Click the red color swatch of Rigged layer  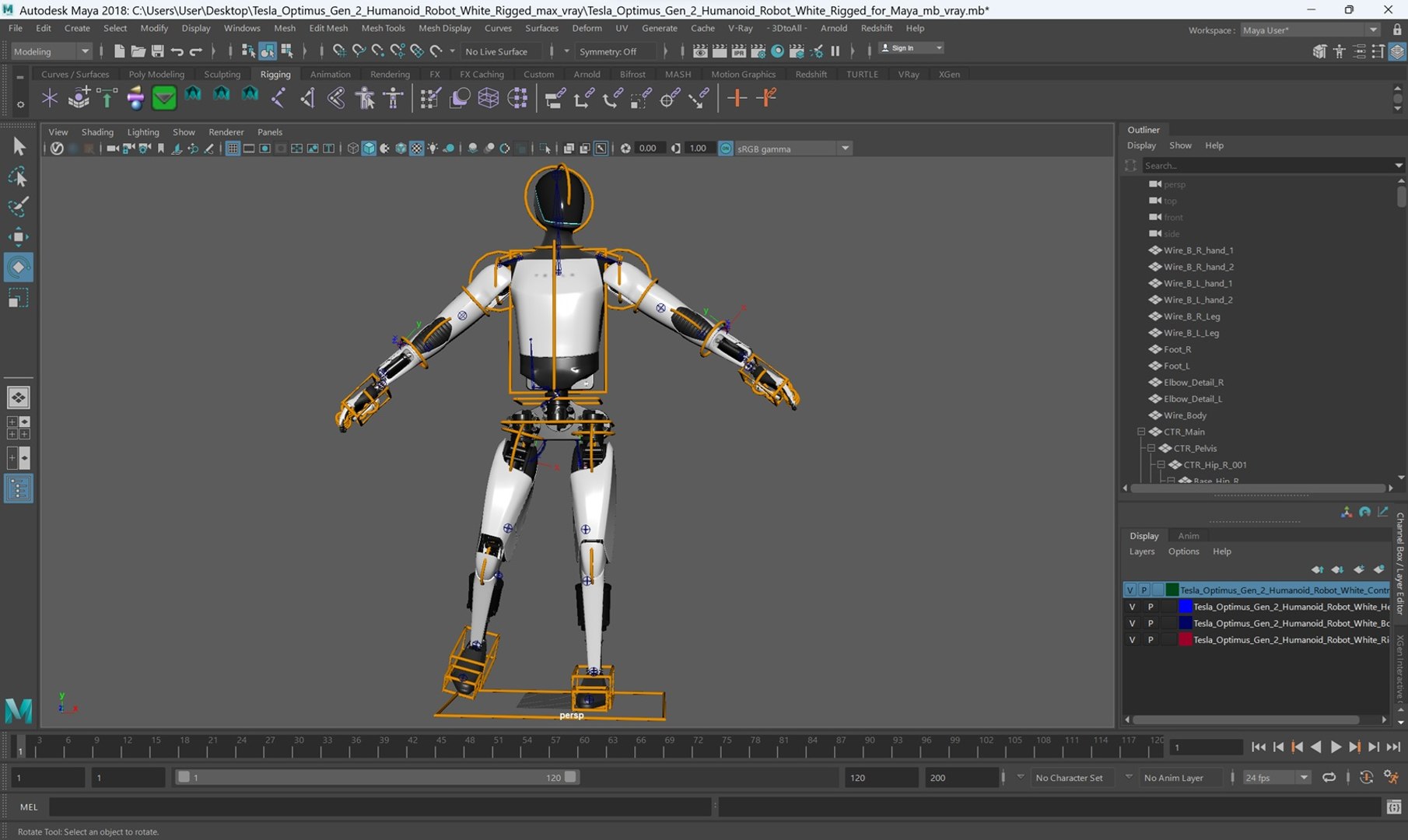click(1186, 639)
